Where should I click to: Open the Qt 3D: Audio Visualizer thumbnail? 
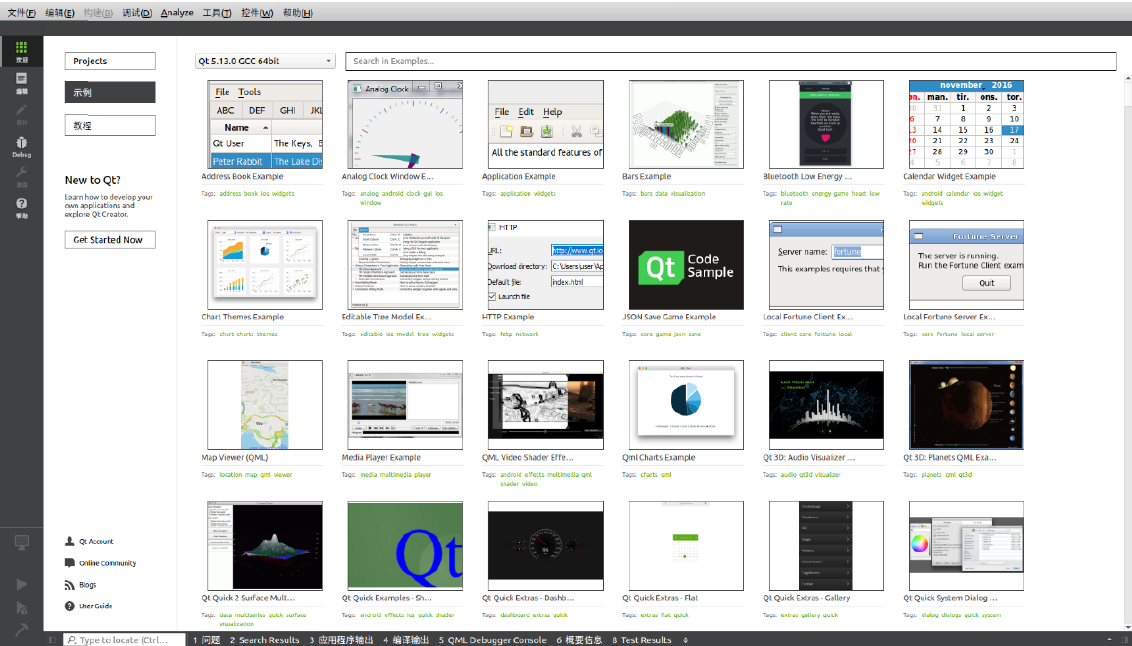tap(826, 405)
